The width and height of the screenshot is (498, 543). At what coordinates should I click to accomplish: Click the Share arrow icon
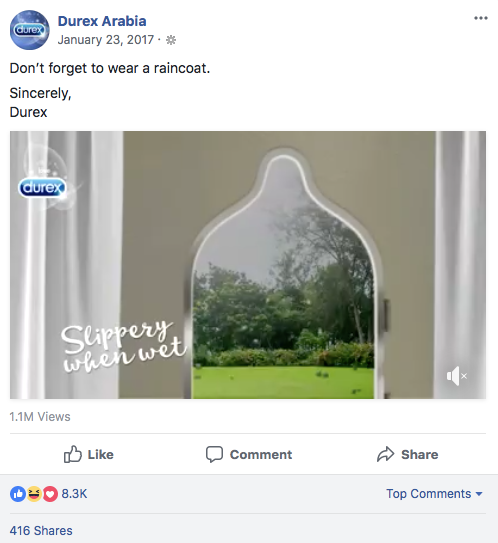tap(385, 454)
